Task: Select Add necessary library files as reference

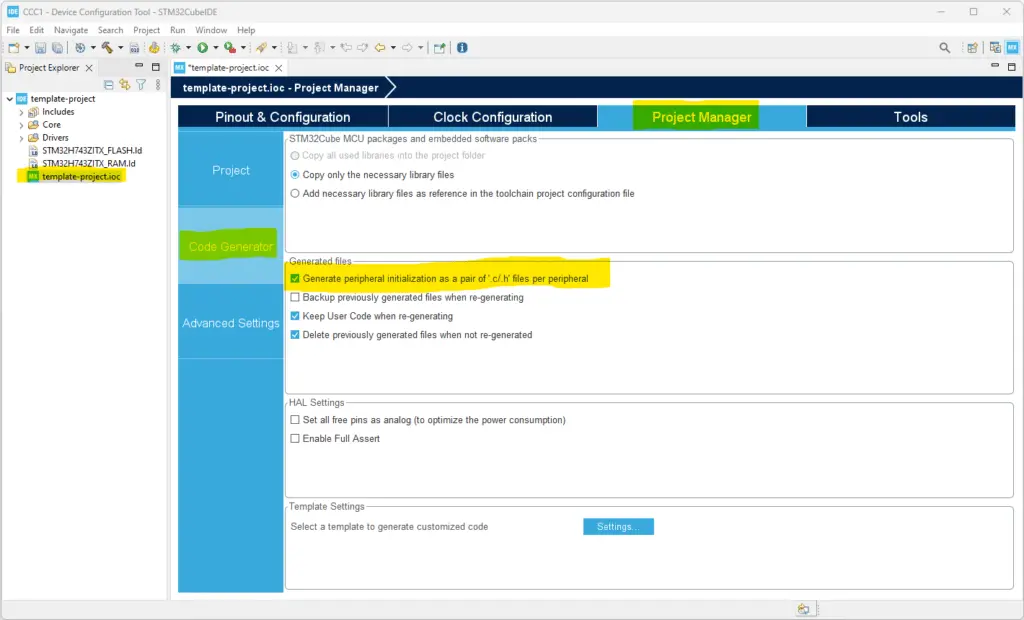Action: point(295,193)
